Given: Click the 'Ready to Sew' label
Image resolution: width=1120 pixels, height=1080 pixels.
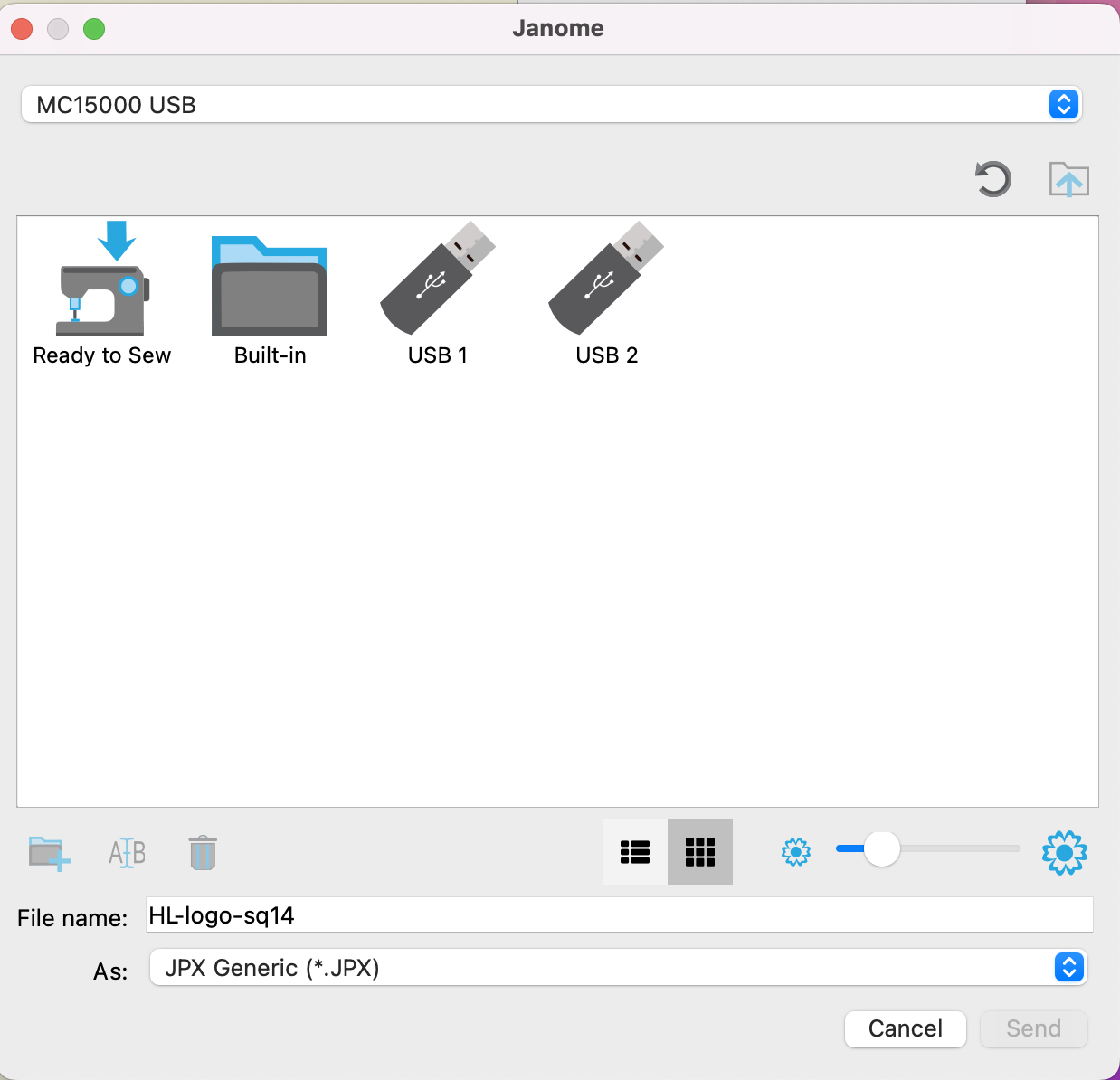Looking at the screenshot, I should coord(102,355).
